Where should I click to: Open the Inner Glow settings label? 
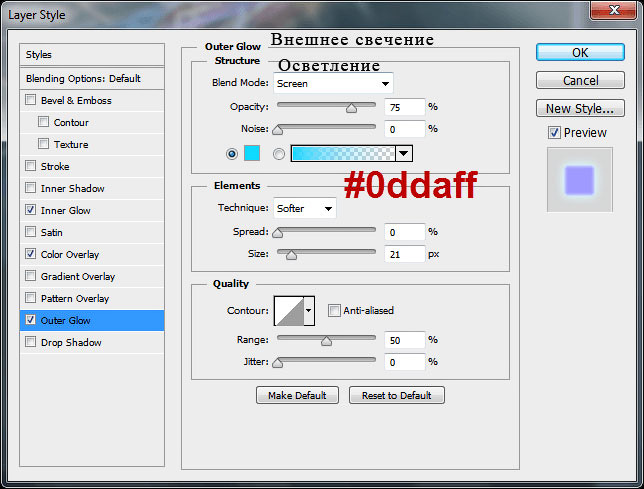(x=65, y=211)
